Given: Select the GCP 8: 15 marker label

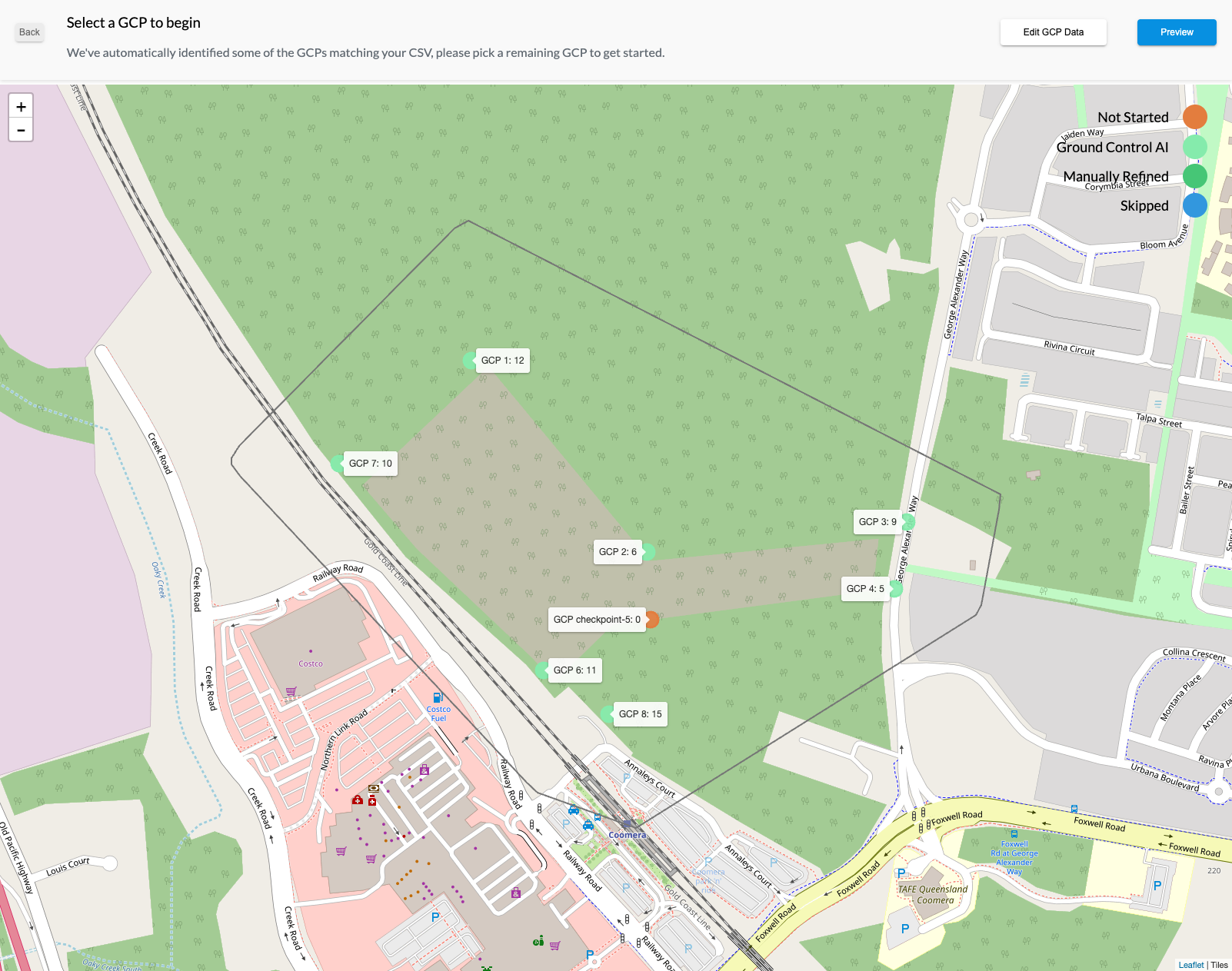Looking at the screenshot, I should click(x=640, y=714).
